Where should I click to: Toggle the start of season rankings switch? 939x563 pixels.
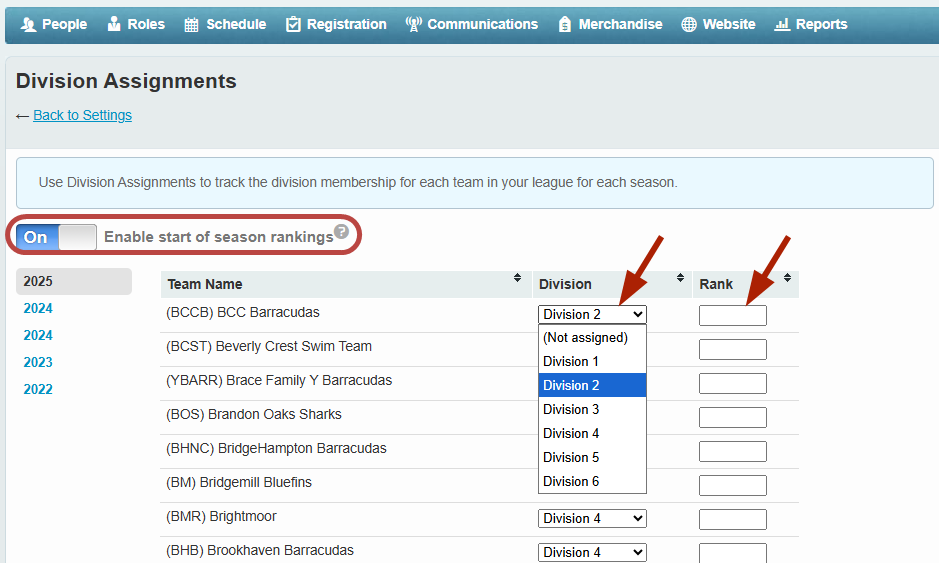coord(57,237)
